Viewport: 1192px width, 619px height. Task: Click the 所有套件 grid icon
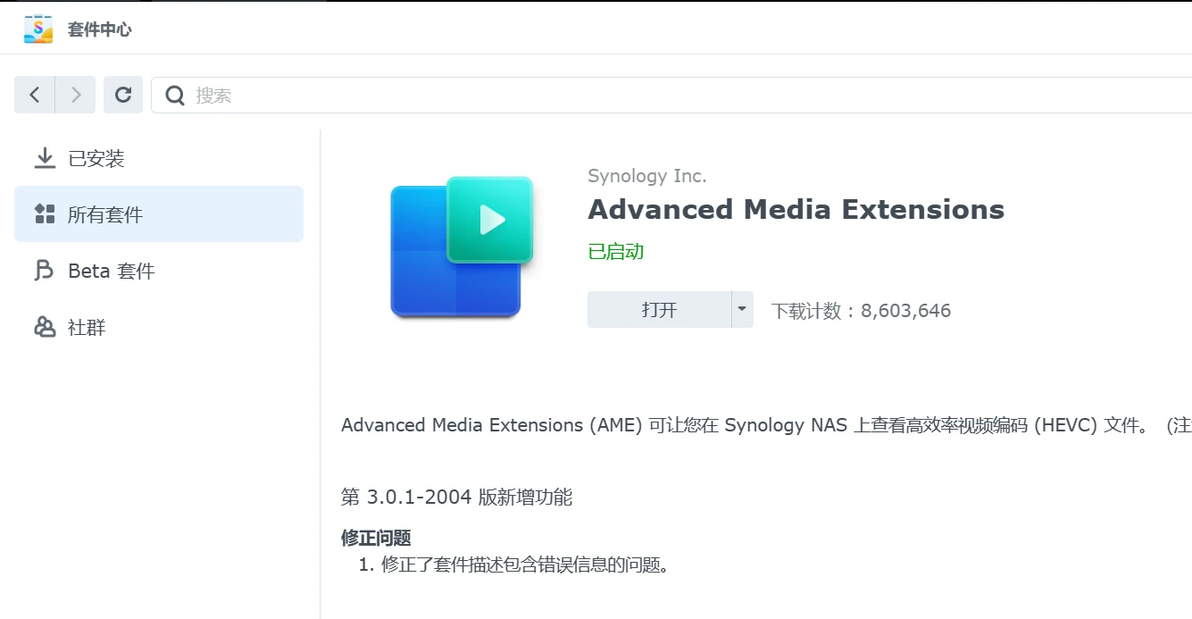45,214
